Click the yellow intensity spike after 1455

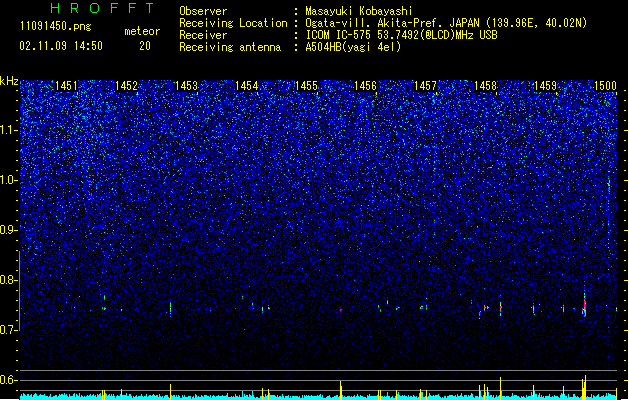coord(341,390)
